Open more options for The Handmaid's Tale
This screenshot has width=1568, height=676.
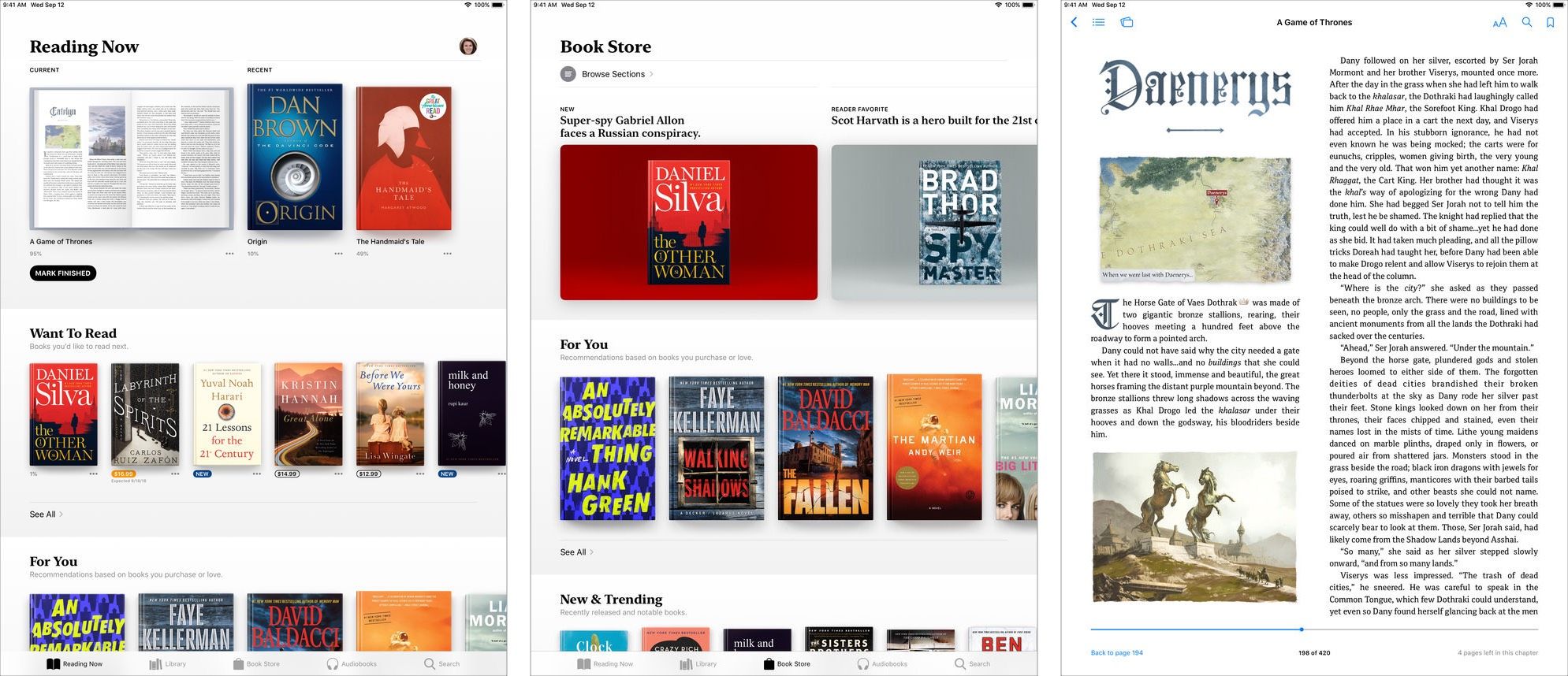[447, 254]
